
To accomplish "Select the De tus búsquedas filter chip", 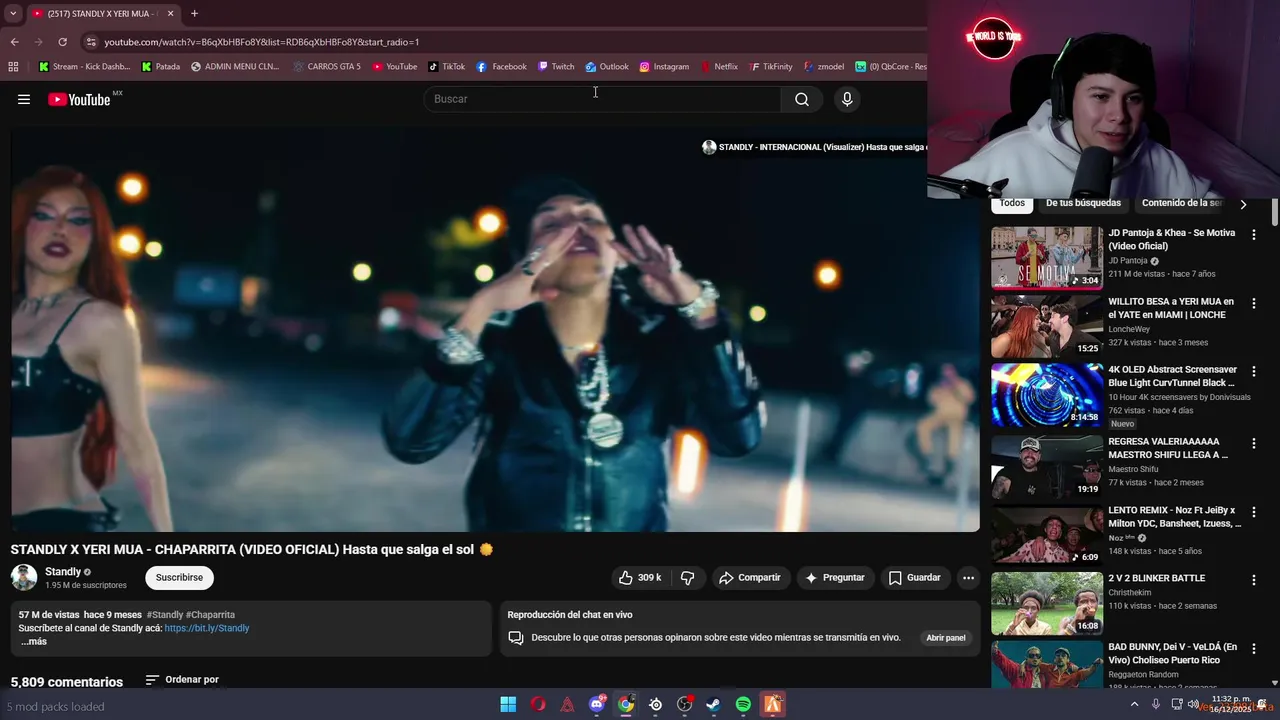I will point(1083,203).
